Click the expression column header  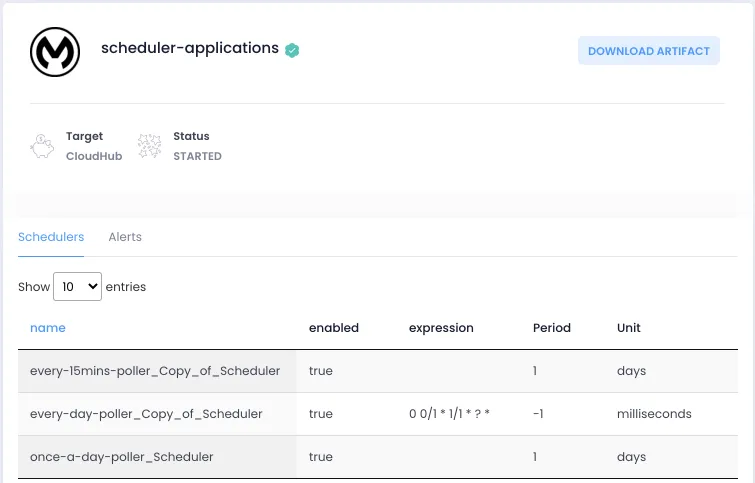click(441, 328)
